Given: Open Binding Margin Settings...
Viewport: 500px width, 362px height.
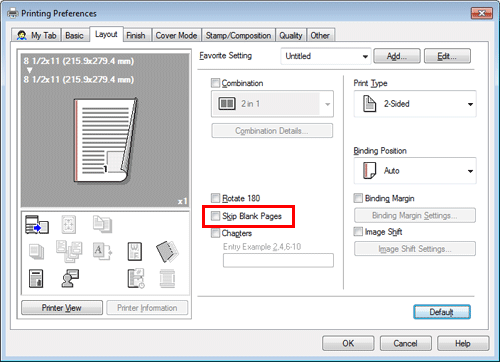Looking at the screenshot, I should click(x=415, y=215).
